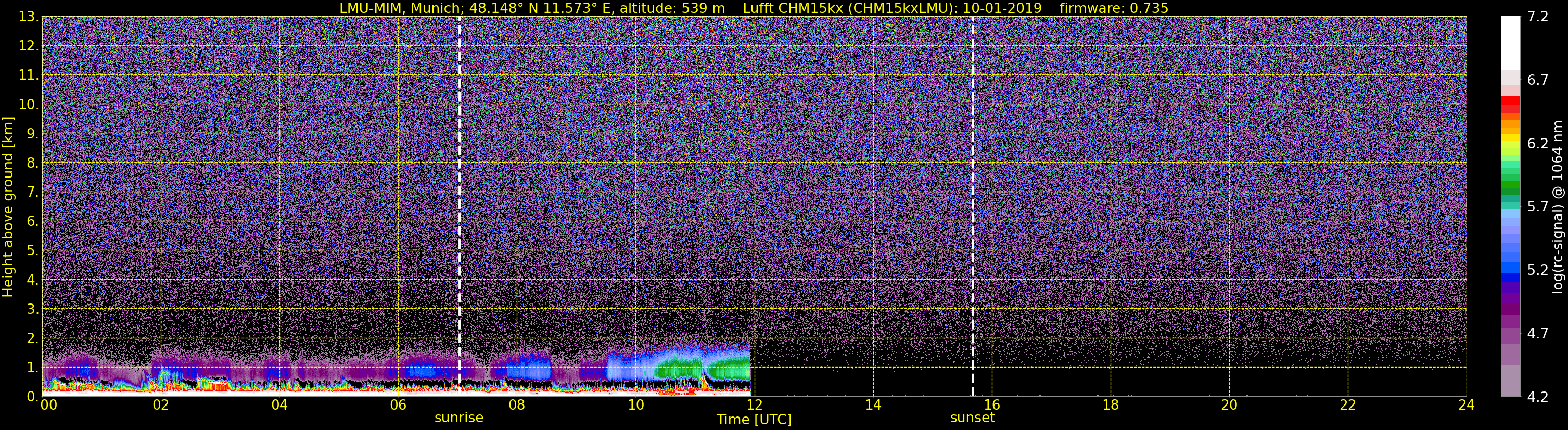Screen dimensions: 1568x430
Task: Click the time tick label '22'
Action: click(1348, 405)
